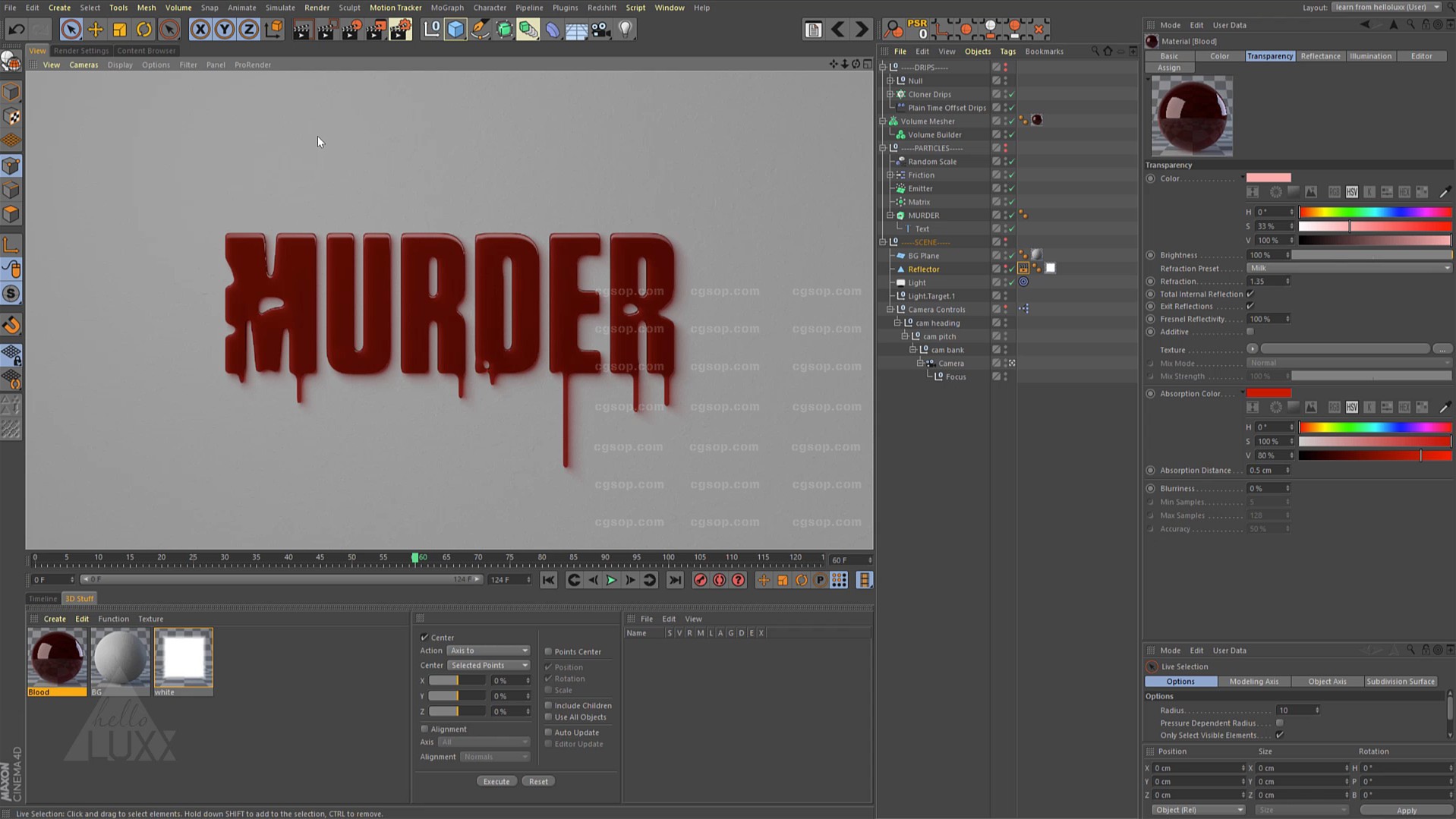Screen dimensions: 1456x819
Task: Open the Spline Pen tool icon
Action: point(480,30)
